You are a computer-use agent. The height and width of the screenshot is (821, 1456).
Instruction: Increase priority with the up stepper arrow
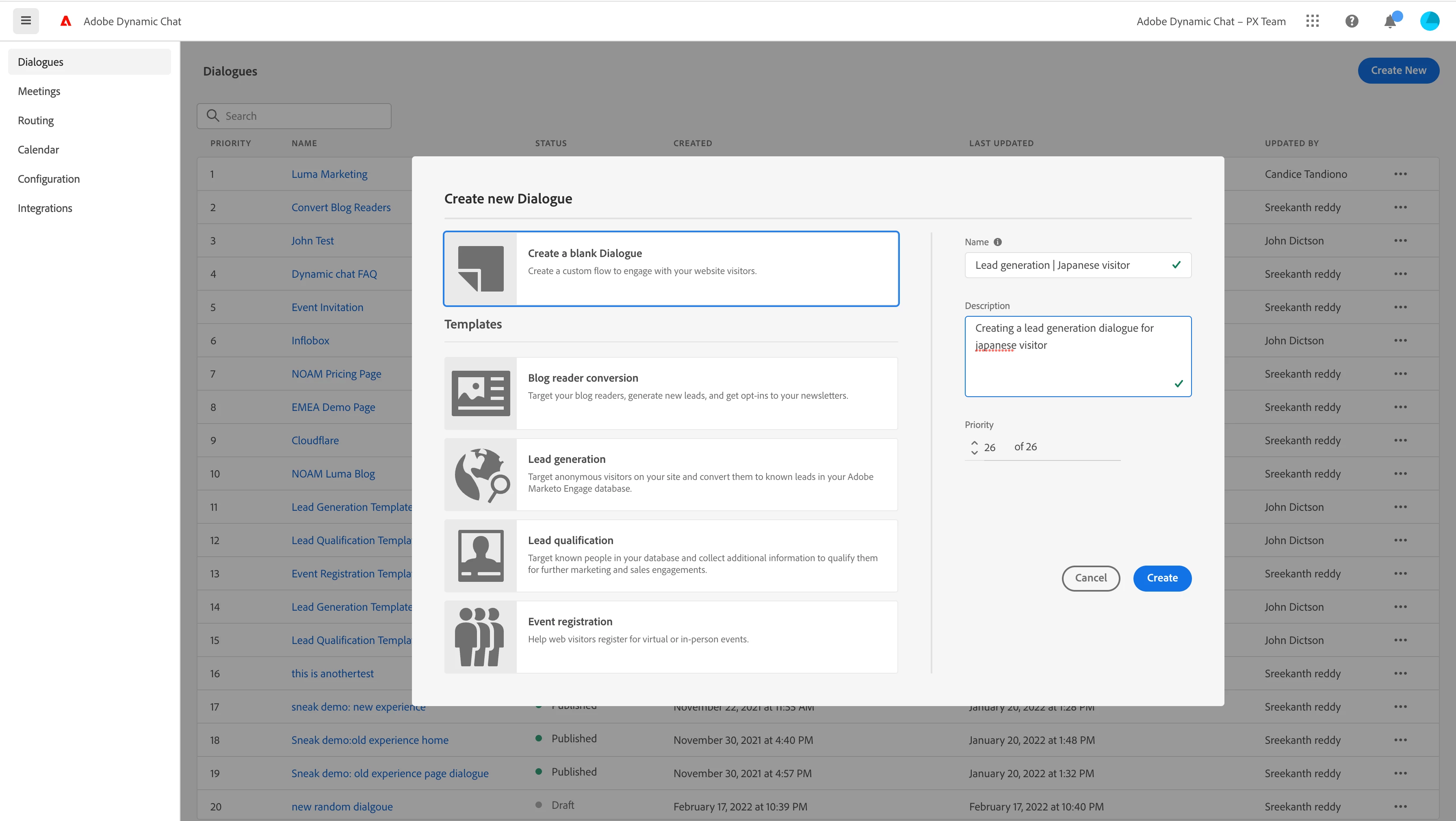975,443
